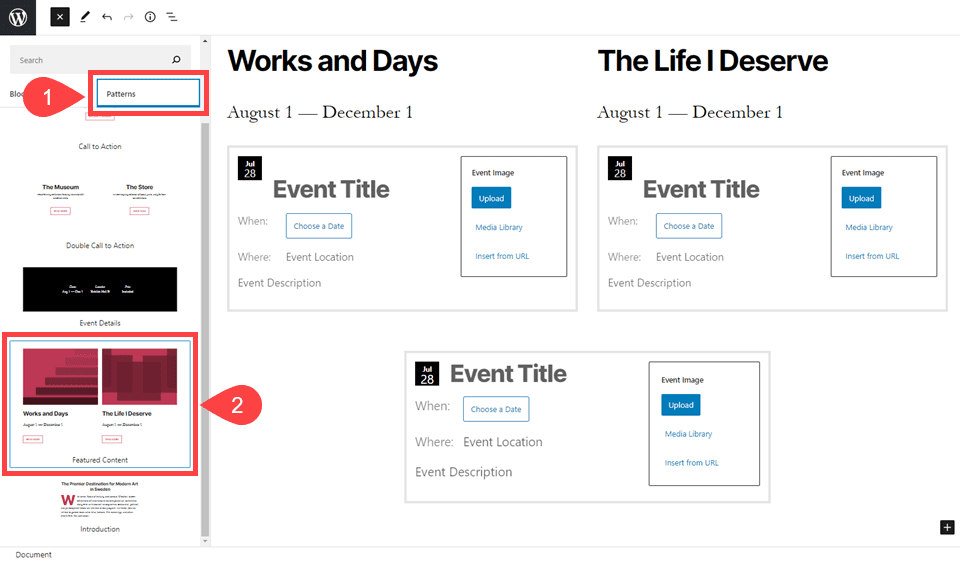Click Insert from URL in bottom event
This screenshot has height=561, width=960.
tap(691, 463)
